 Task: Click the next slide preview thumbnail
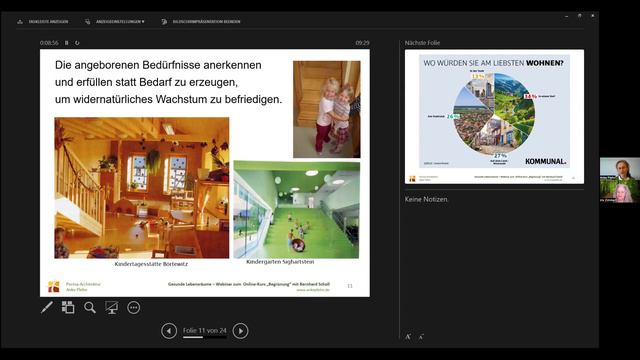click(494, 117)
